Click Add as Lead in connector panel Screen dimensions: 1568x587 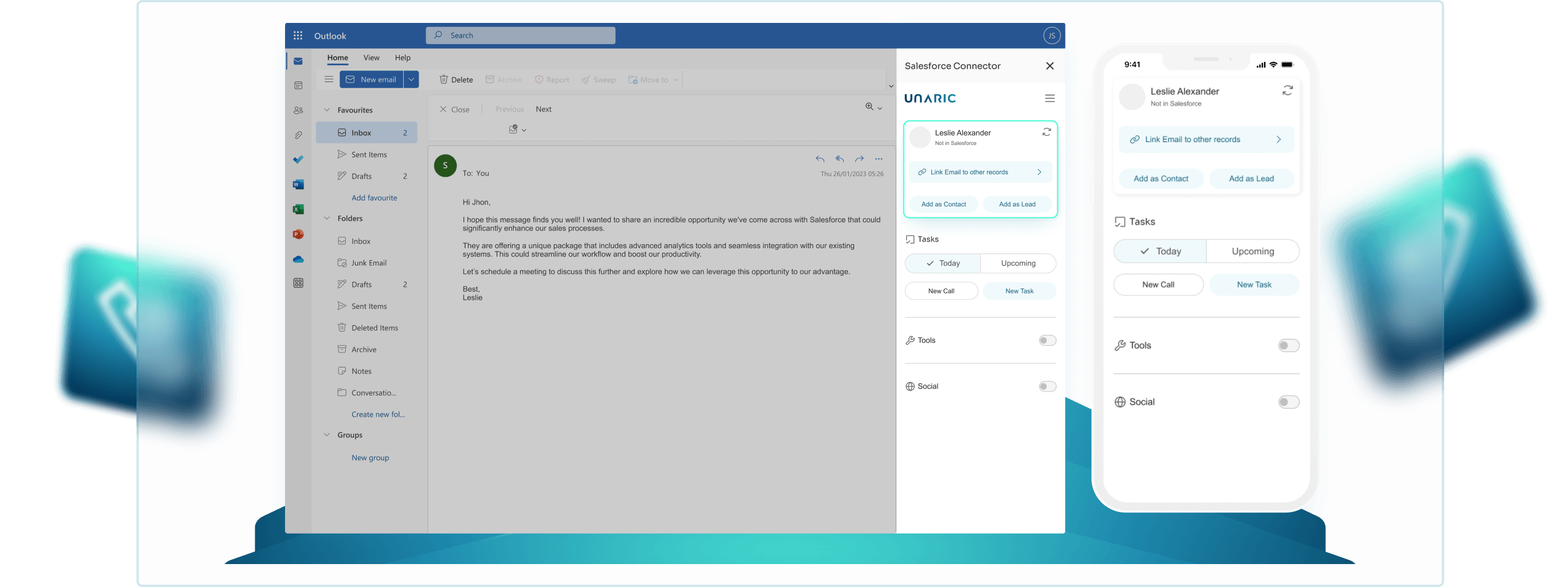click(1016, 205)
